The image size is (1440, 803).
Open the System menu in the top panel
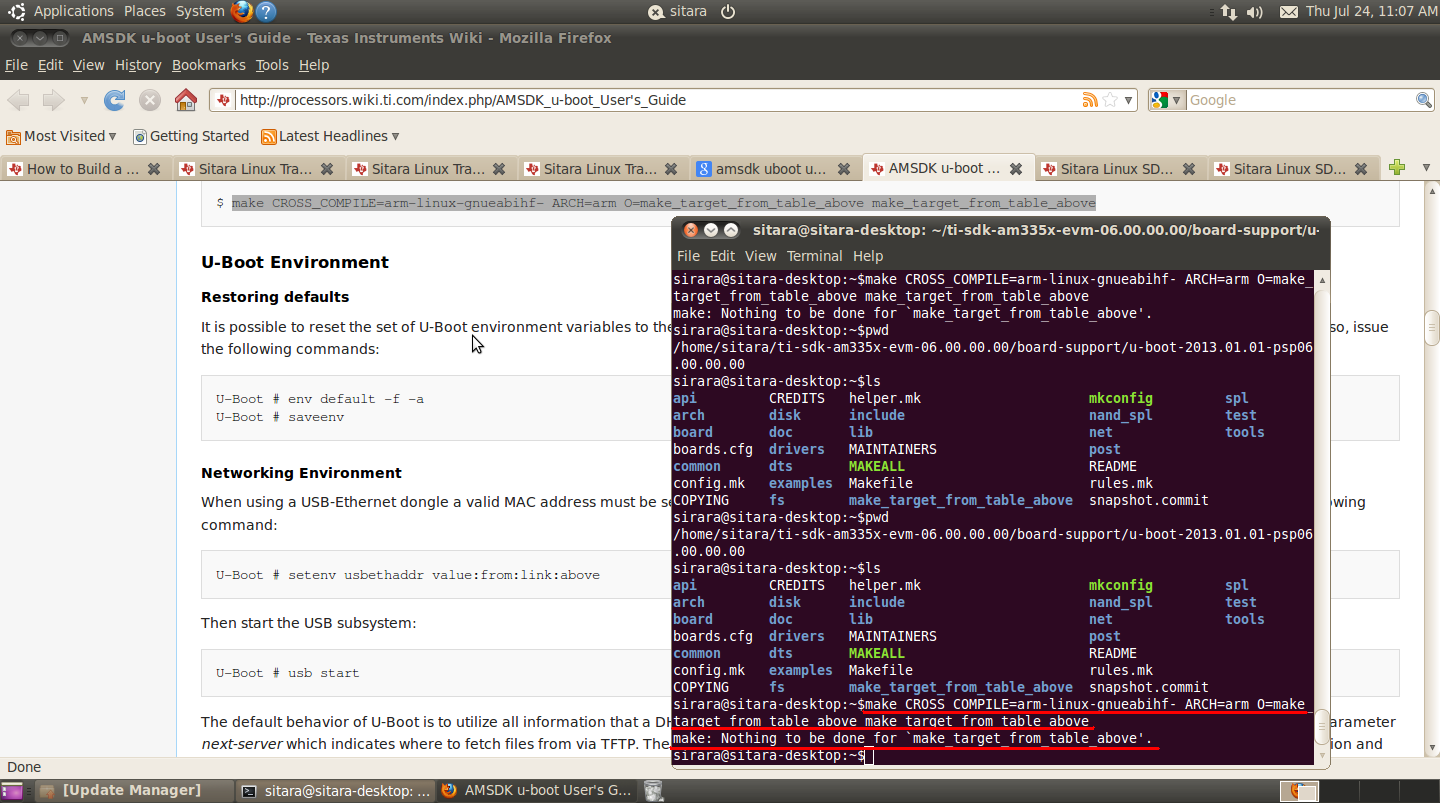200,11
